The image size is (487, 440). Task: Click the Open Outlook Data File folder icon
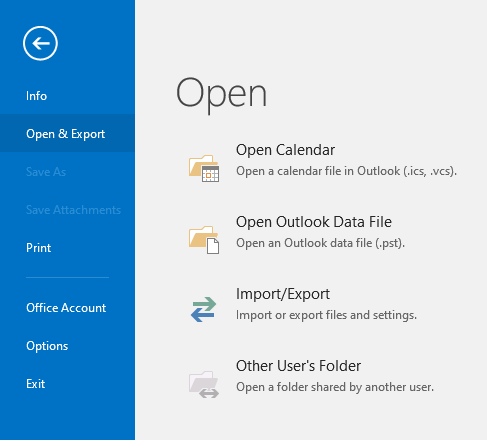pos(204,240)
